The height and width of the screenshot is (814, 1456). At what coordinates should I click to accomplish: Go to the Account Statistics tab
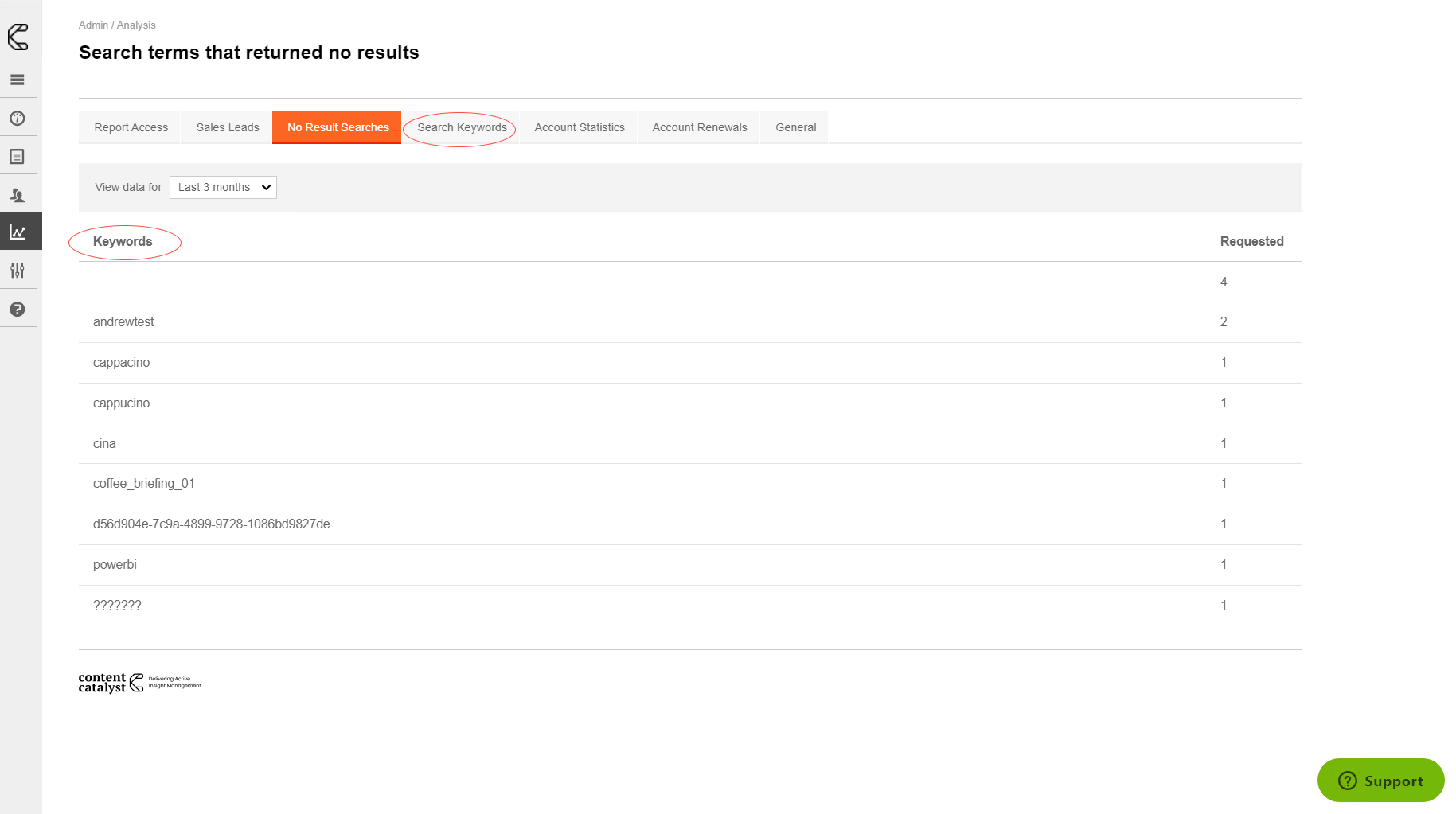(x=580, y=127)
